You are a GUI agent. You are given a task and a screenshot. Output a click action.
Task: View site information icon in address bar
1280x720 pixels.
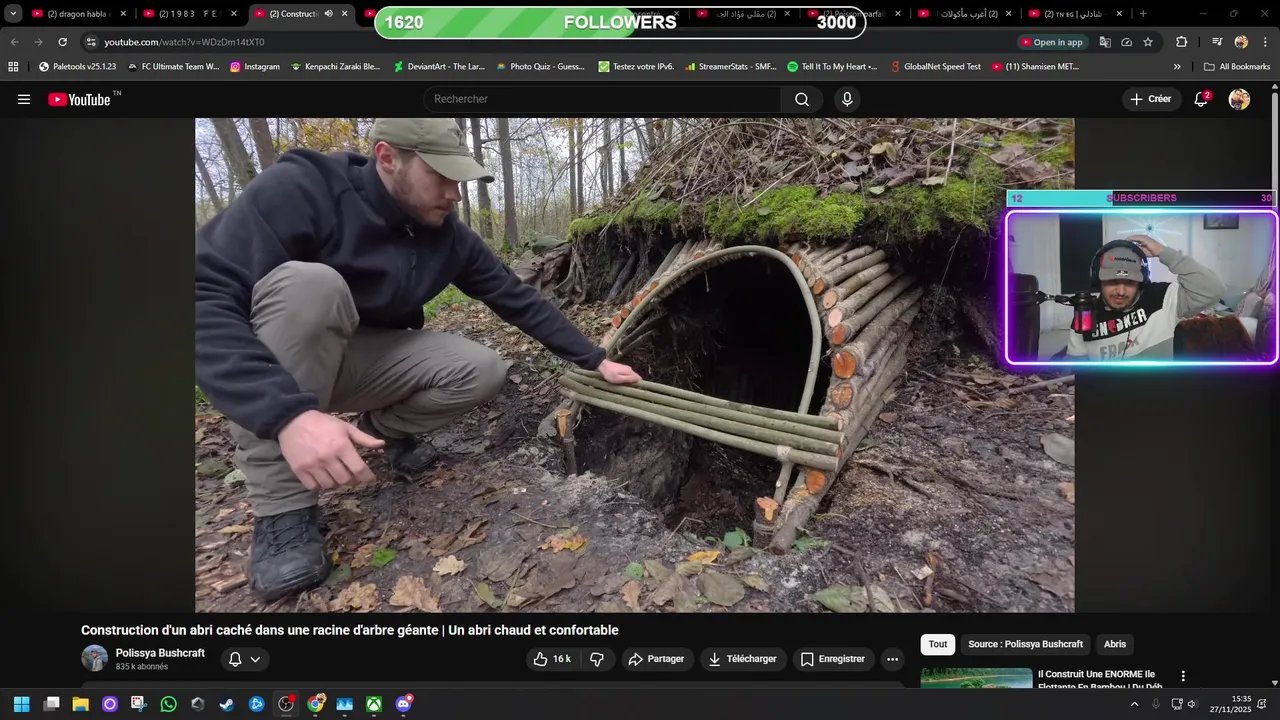90,42
